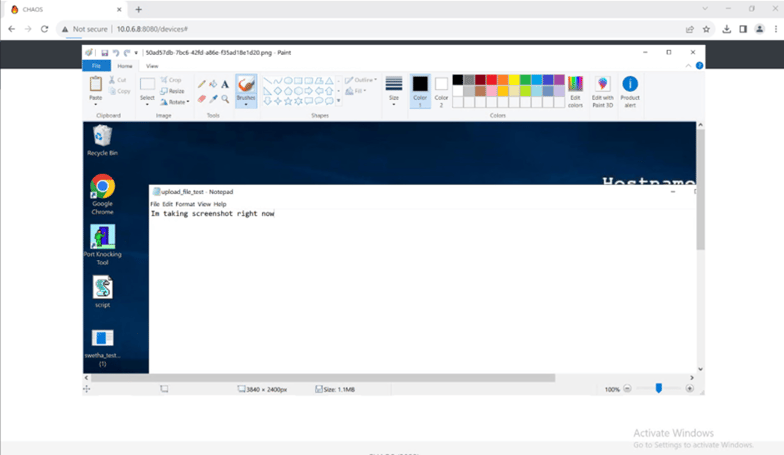Open Google Chrome desktop shortcut

point(102,187)
